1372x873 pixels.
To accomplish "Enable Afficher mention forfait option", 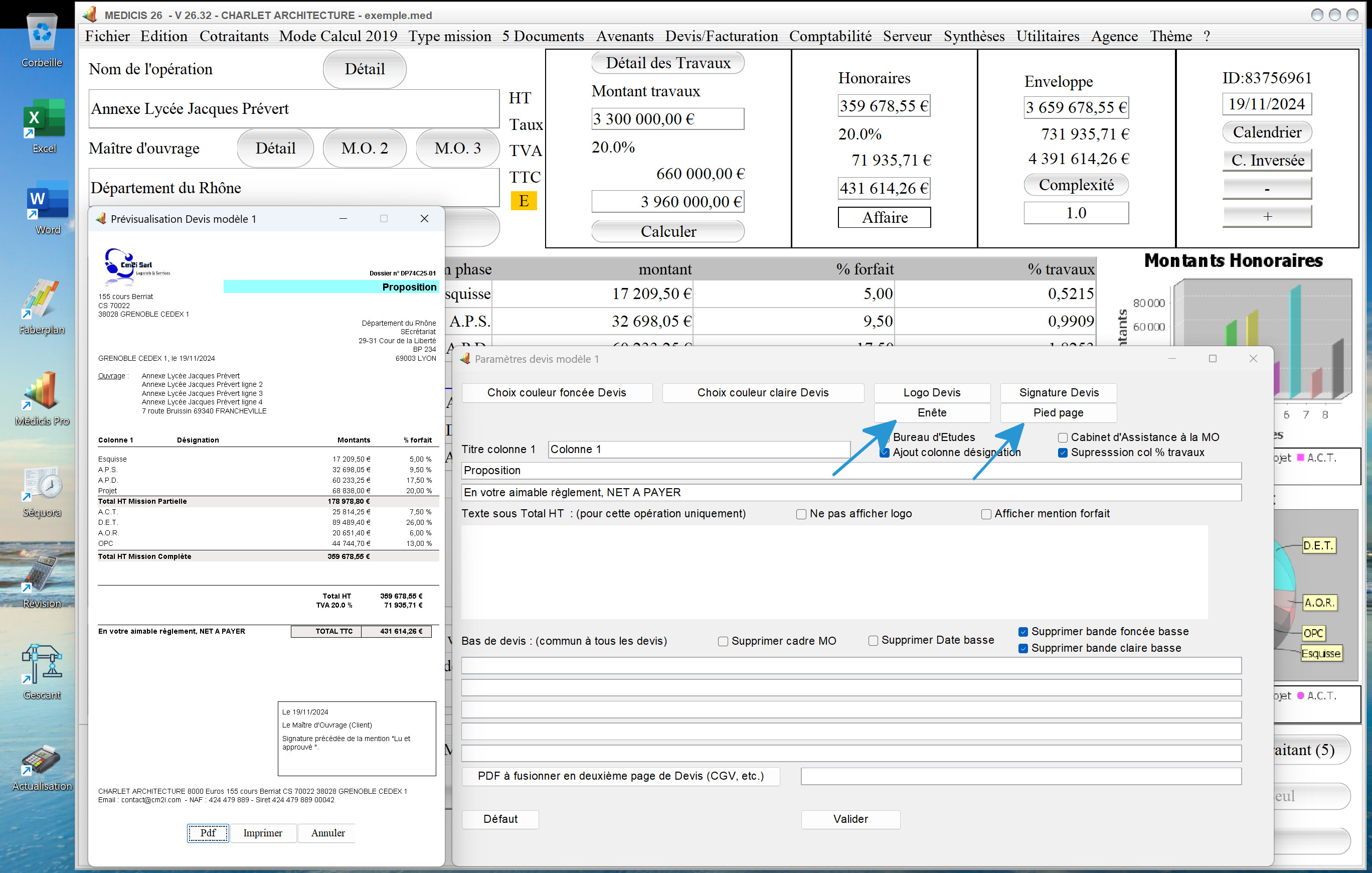I will tap(986, 514).
